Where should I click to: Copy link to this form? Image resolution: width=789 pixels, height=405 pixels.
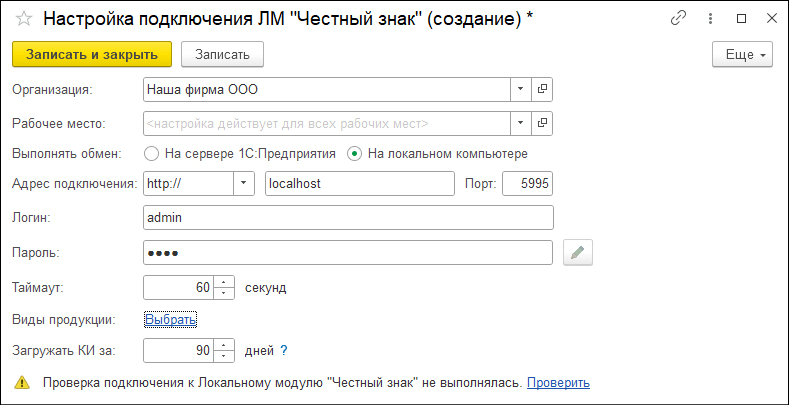coord(679,19)
